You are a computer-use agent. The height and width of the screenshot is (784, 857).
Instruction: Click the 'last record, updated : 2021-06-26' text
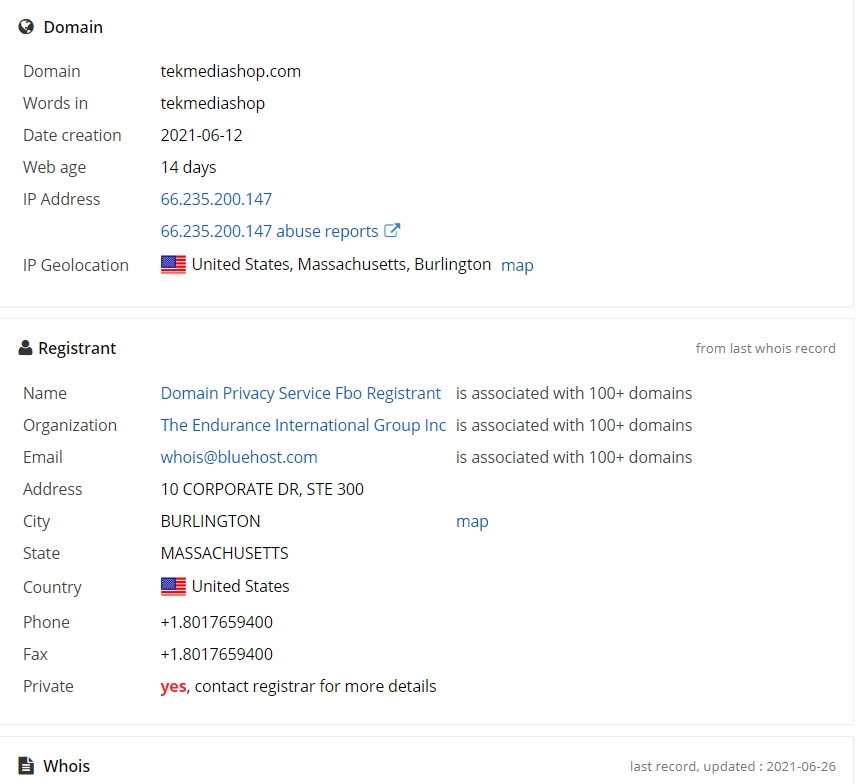(732, 767)
